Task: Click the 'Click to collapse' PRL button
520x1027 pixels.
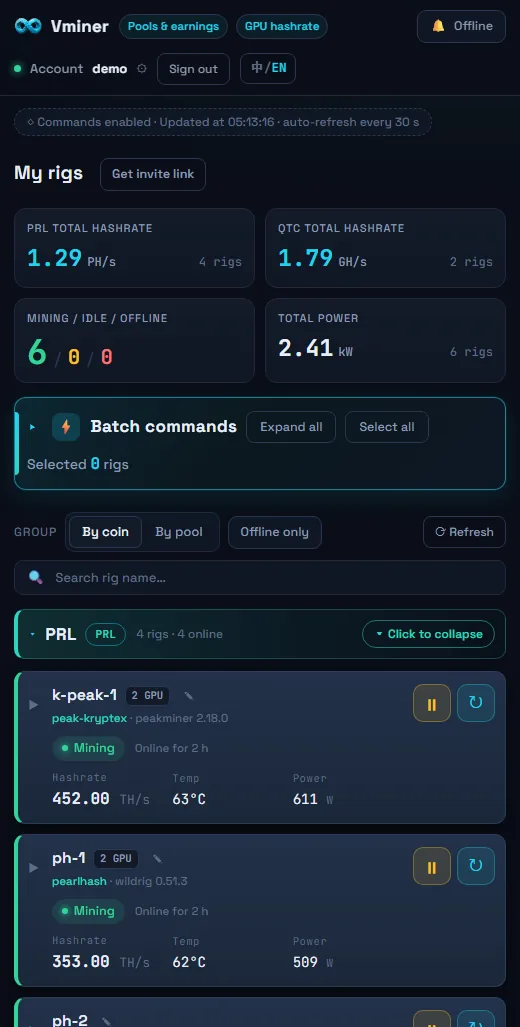Action: (x=428, y=634)
